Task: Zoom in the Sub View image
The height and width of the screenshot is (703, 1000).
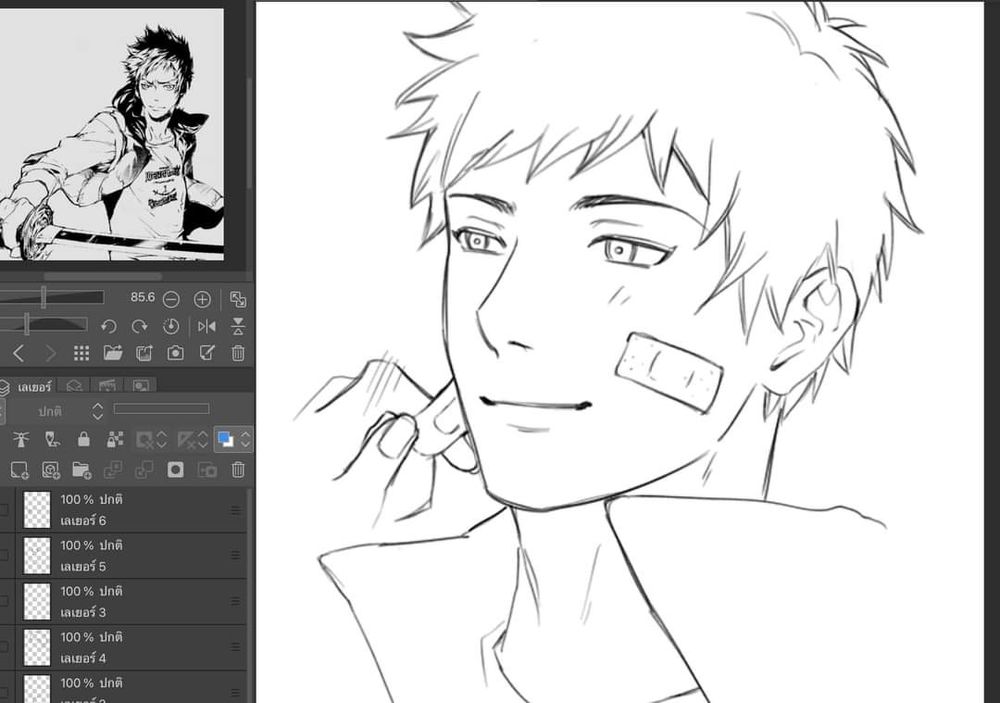Action: (202, 299)
